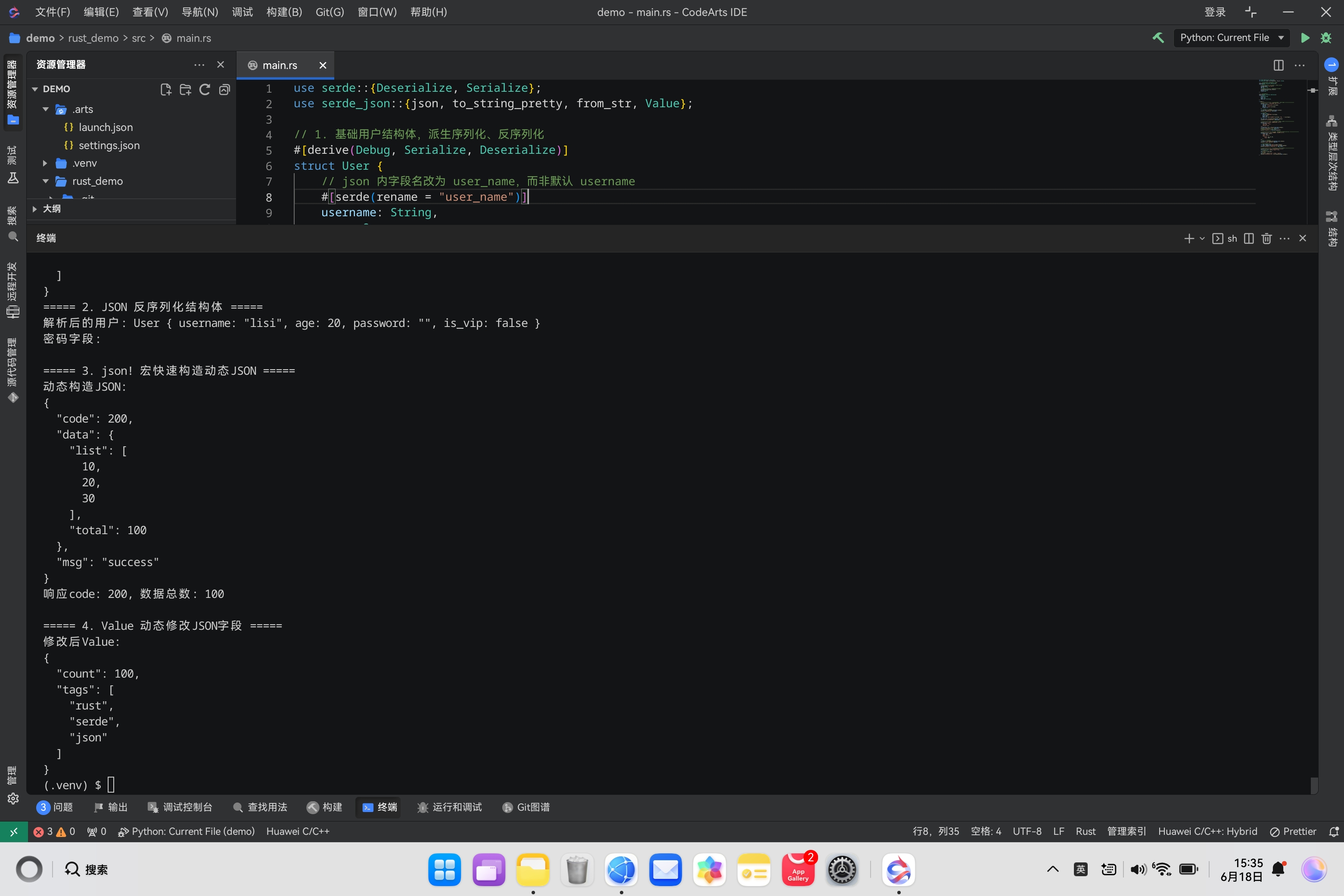
Task: Click UTF-8 encoding in status bar
Action: [x=1027, y=831]
